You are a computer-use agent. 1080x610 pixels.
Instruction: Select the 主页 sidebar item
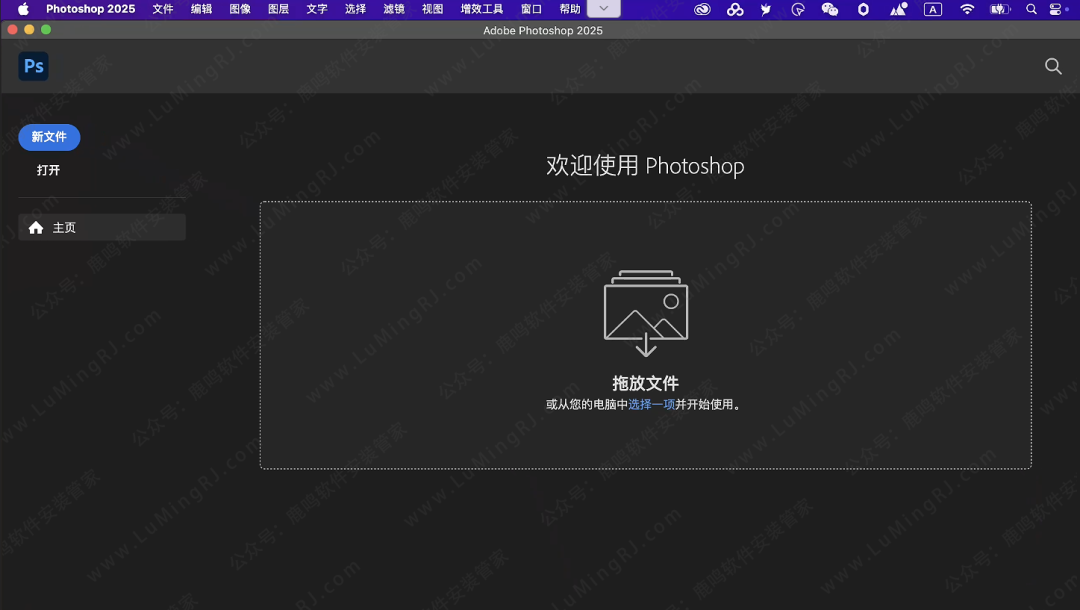(102, 227)
